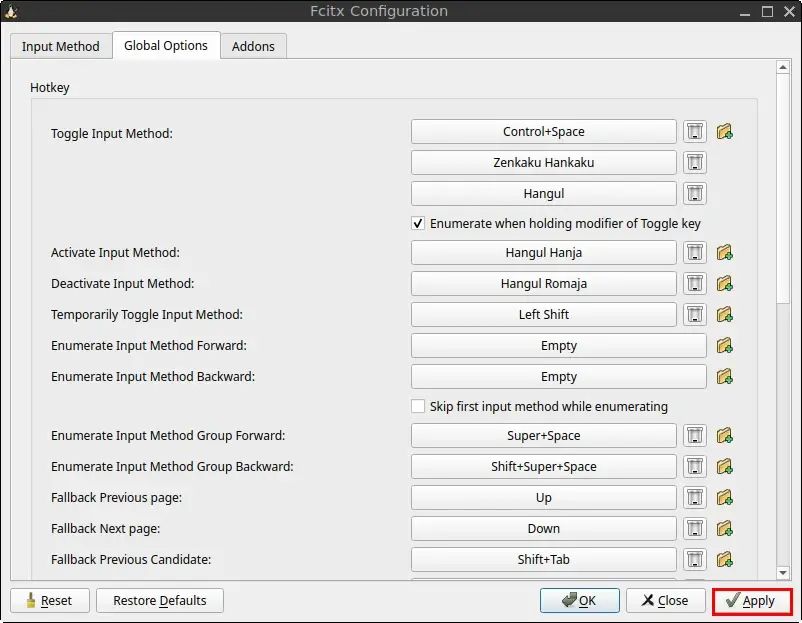Enable Skip first input method while enumerating
Screen dimensions: 802x623
click(x=418, y=407)
